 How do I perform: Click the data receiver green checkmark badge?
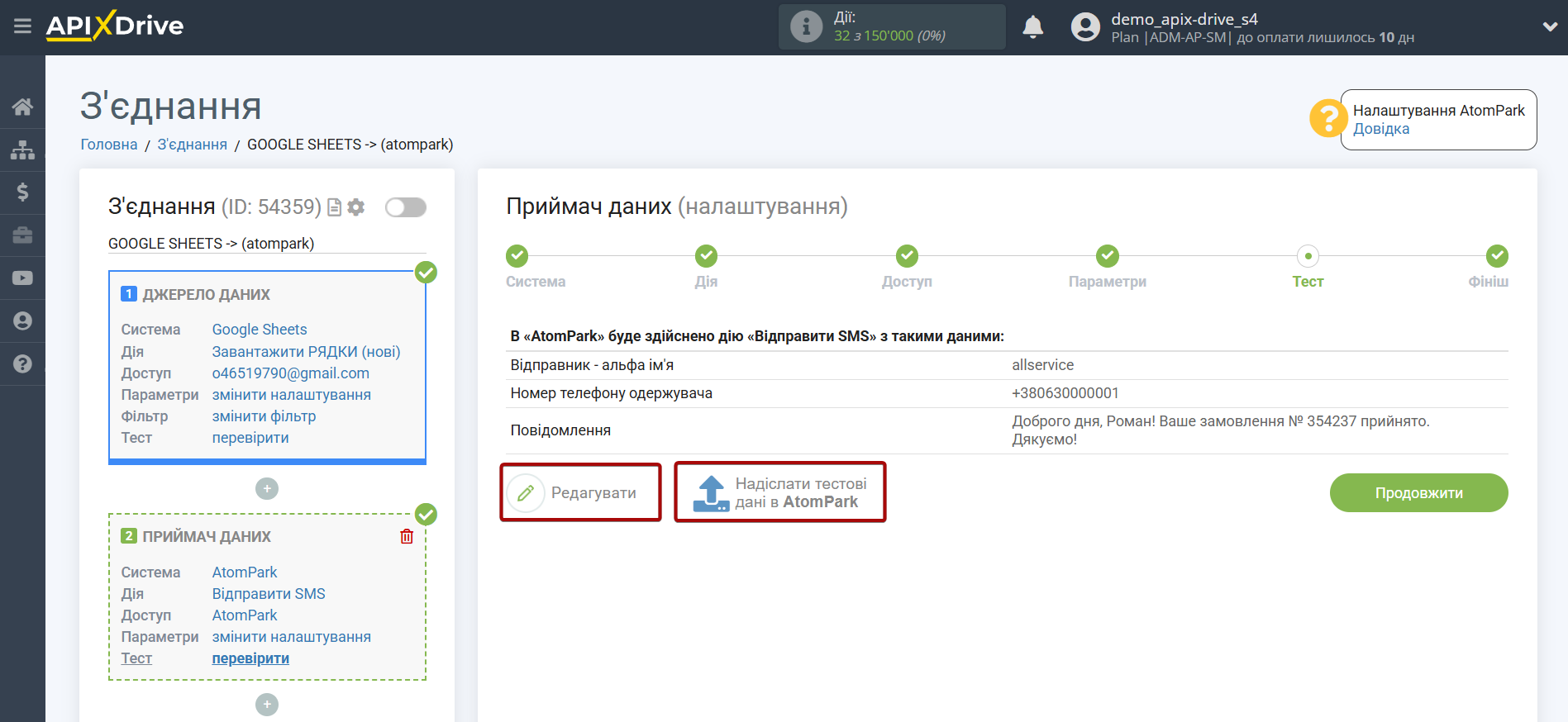[x=426, y=515]
